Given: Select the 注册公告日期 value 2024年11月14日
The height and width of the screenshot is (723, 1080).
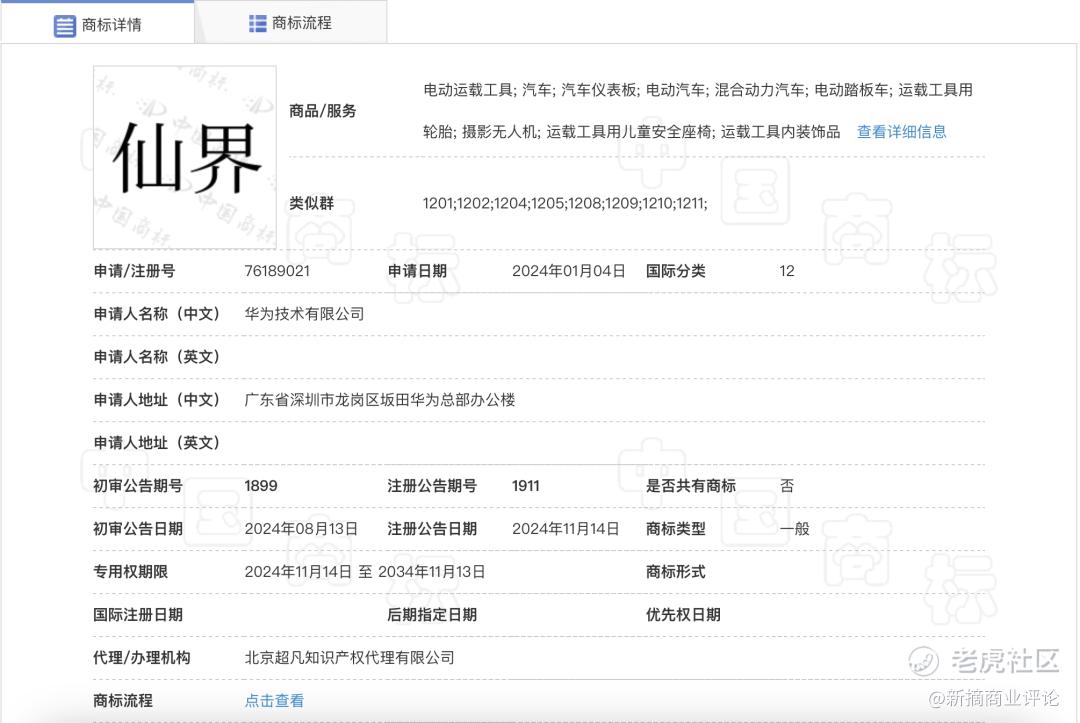Looking at the screenshot, I should click(x=565, y=529).
